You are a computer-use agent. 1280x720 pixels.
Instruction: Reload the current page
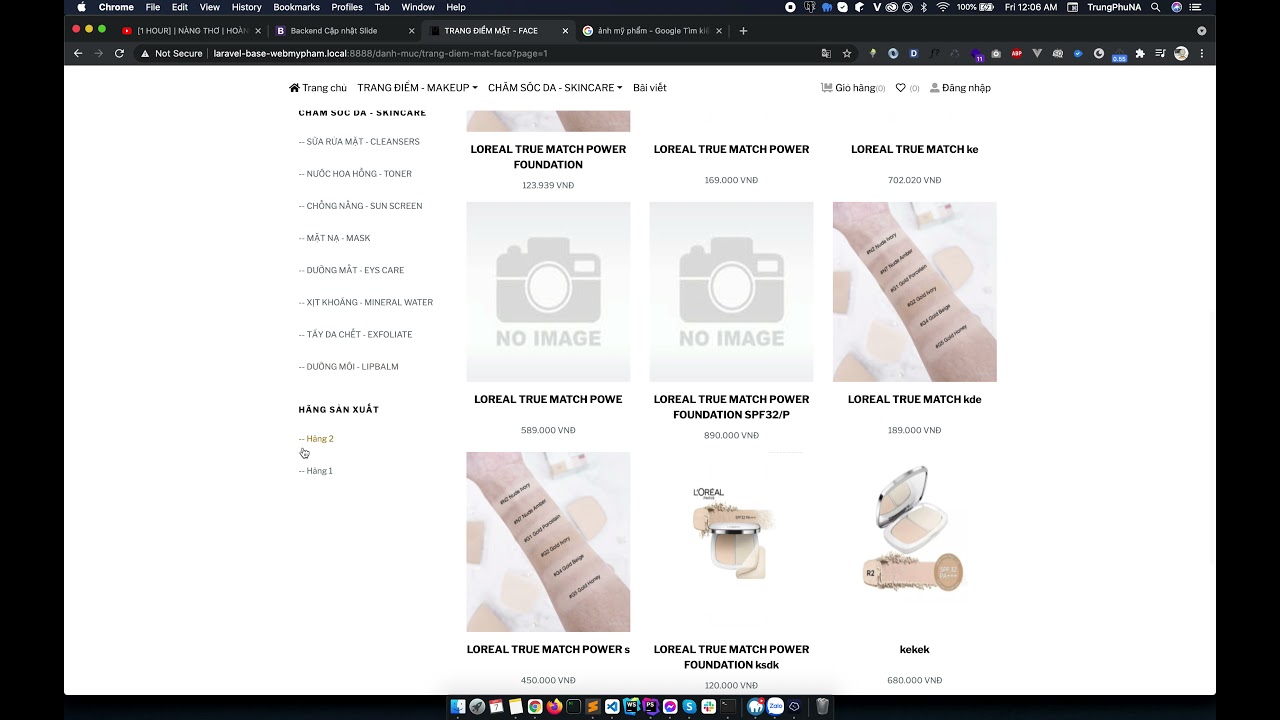[119, 53]
